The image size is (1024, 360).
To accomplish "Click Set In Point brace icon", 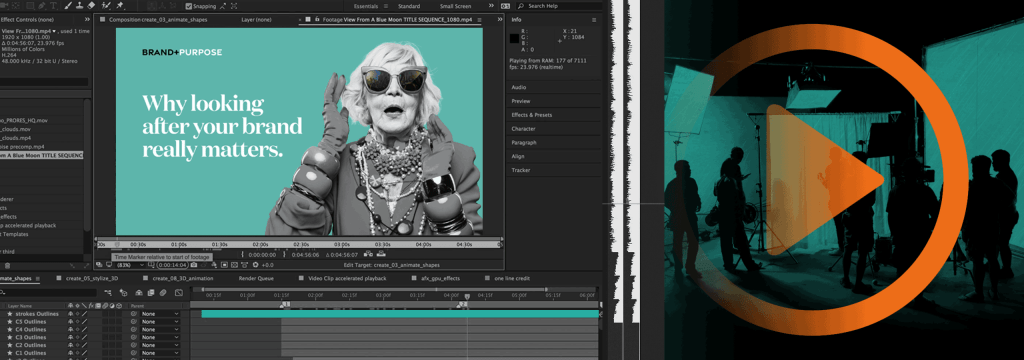I will point(242,254).
